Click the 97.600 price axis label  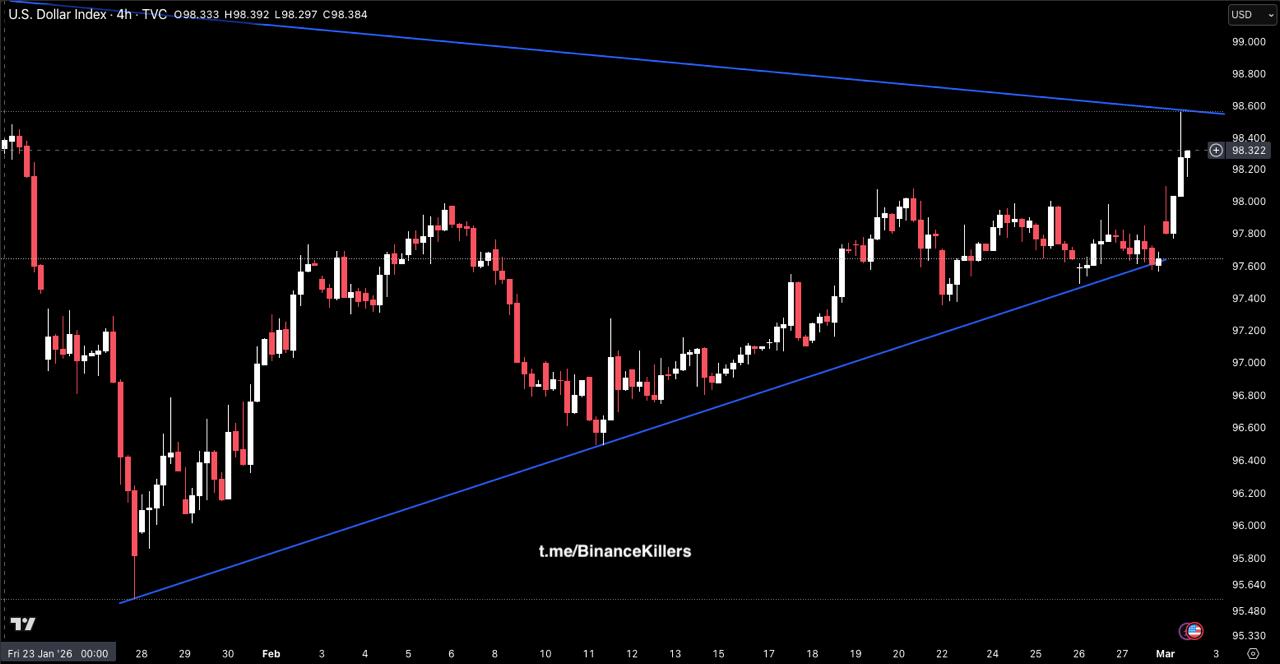(1249, 266)
